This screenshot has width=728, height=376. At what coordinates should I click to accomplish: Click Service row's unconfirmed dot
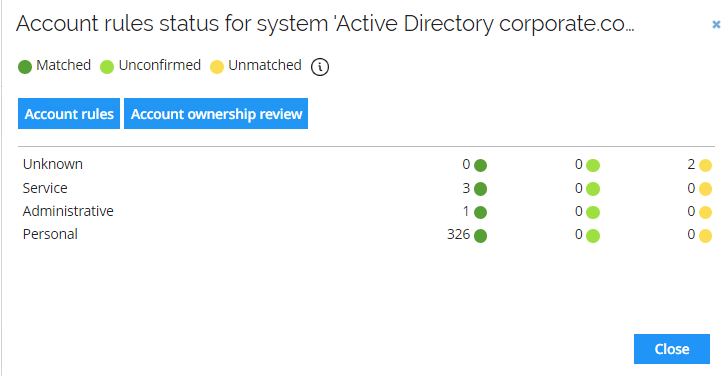pyautogui.click(x=593, y=189)
